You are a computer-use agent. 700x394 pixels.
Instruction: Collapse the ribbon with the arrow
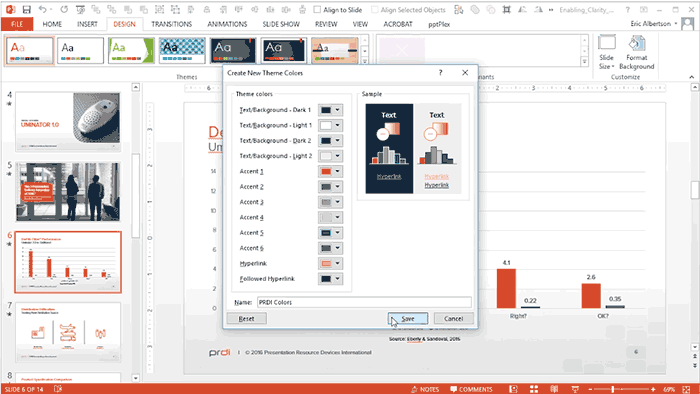click(x=692, y=77)
